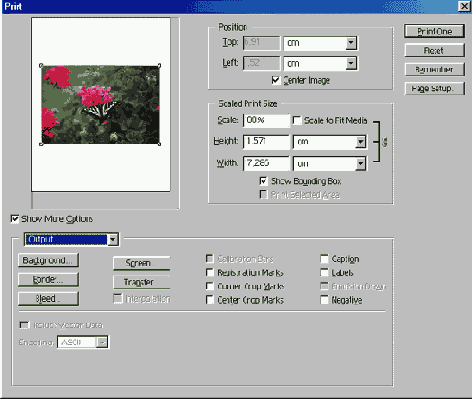Enable the Negative checkbox
472x399 pixels.
point(324,300)
